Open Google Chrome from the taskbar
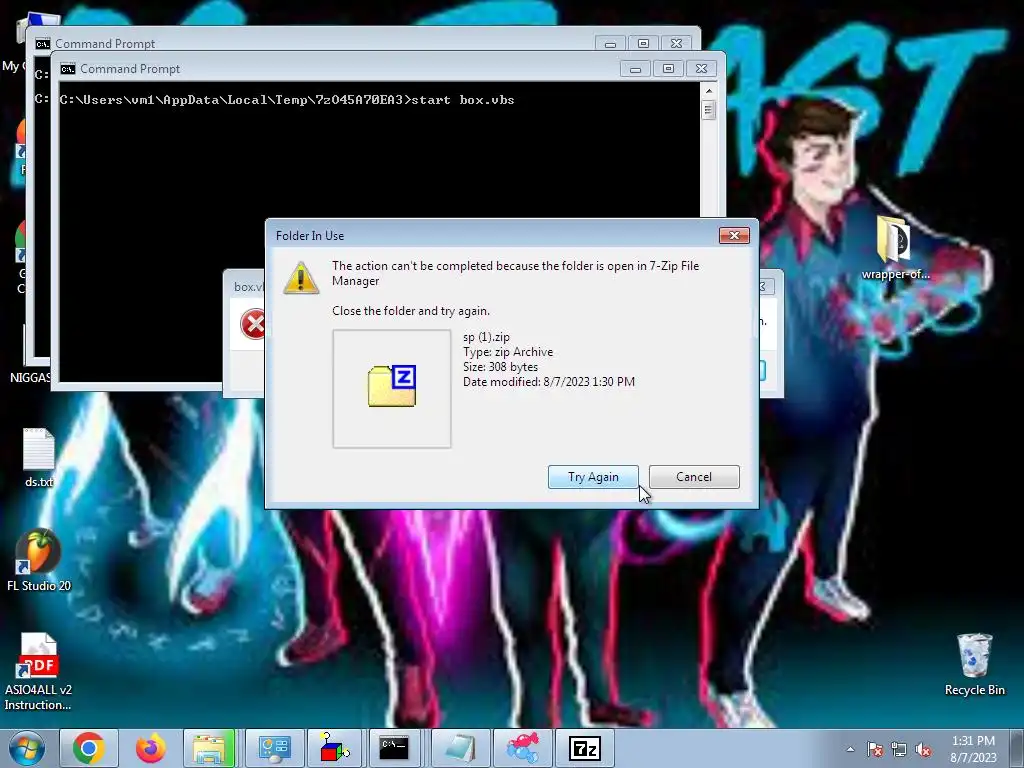Image resolution: width=1024 pixels, height=768 pixels. point(89,748)
